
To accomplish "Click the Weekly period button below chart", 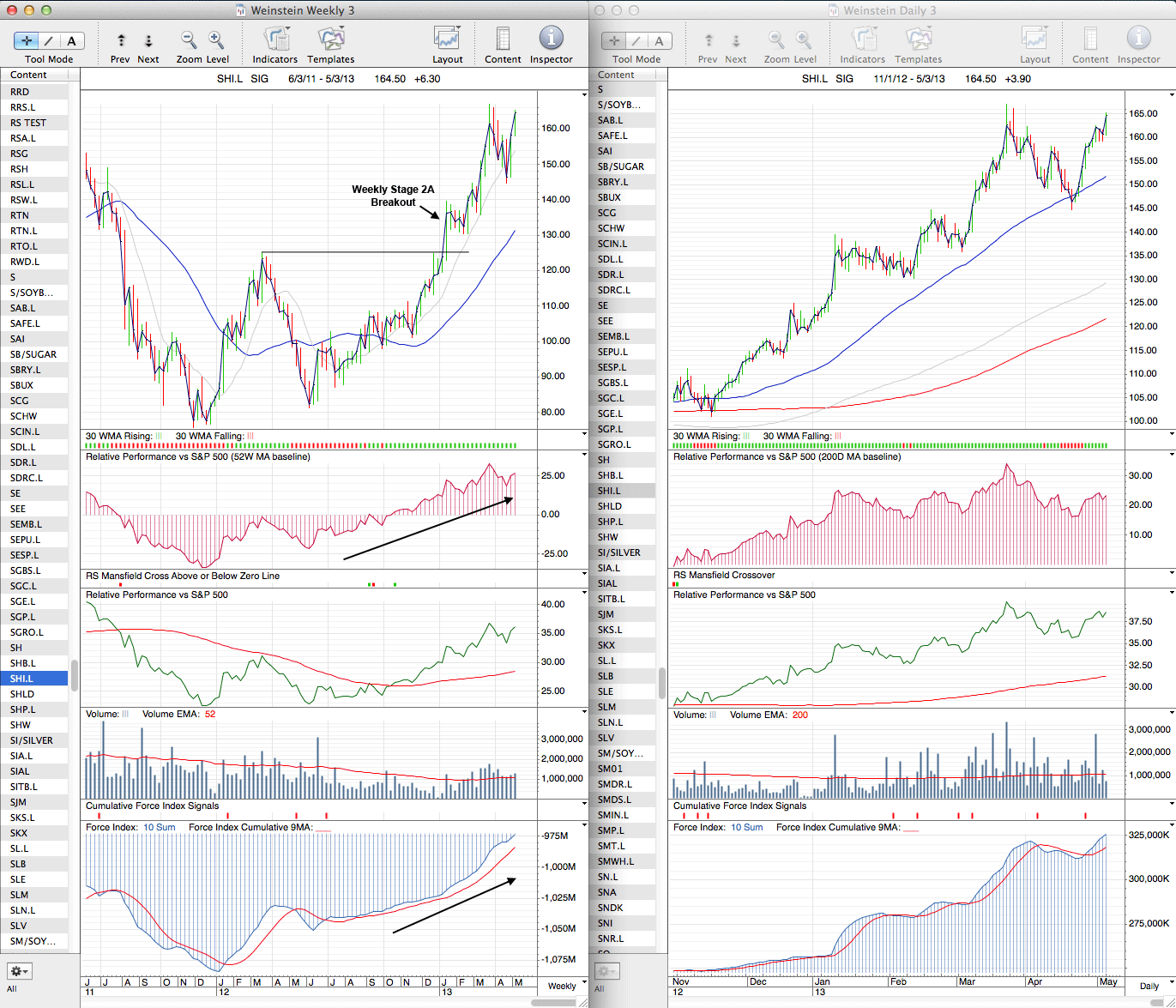I will coord(562,986).
